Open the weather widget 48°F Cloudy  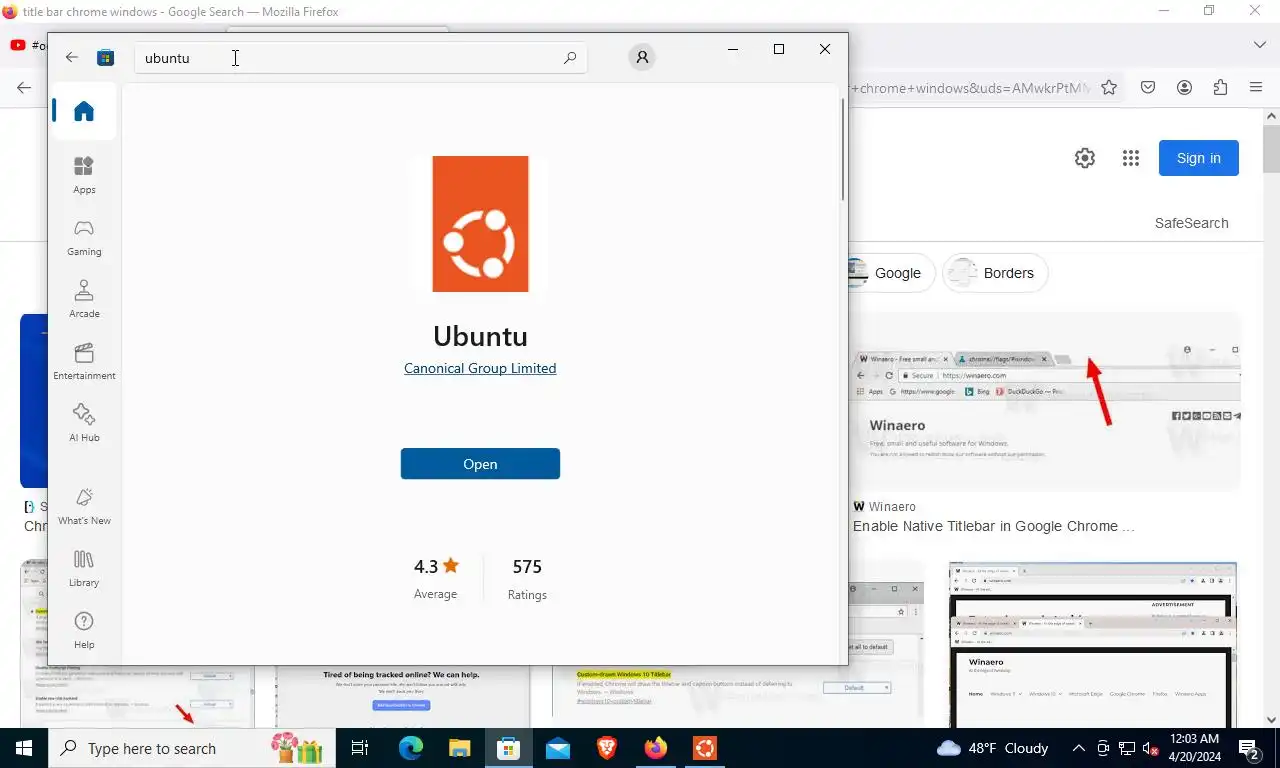(993, 748)
